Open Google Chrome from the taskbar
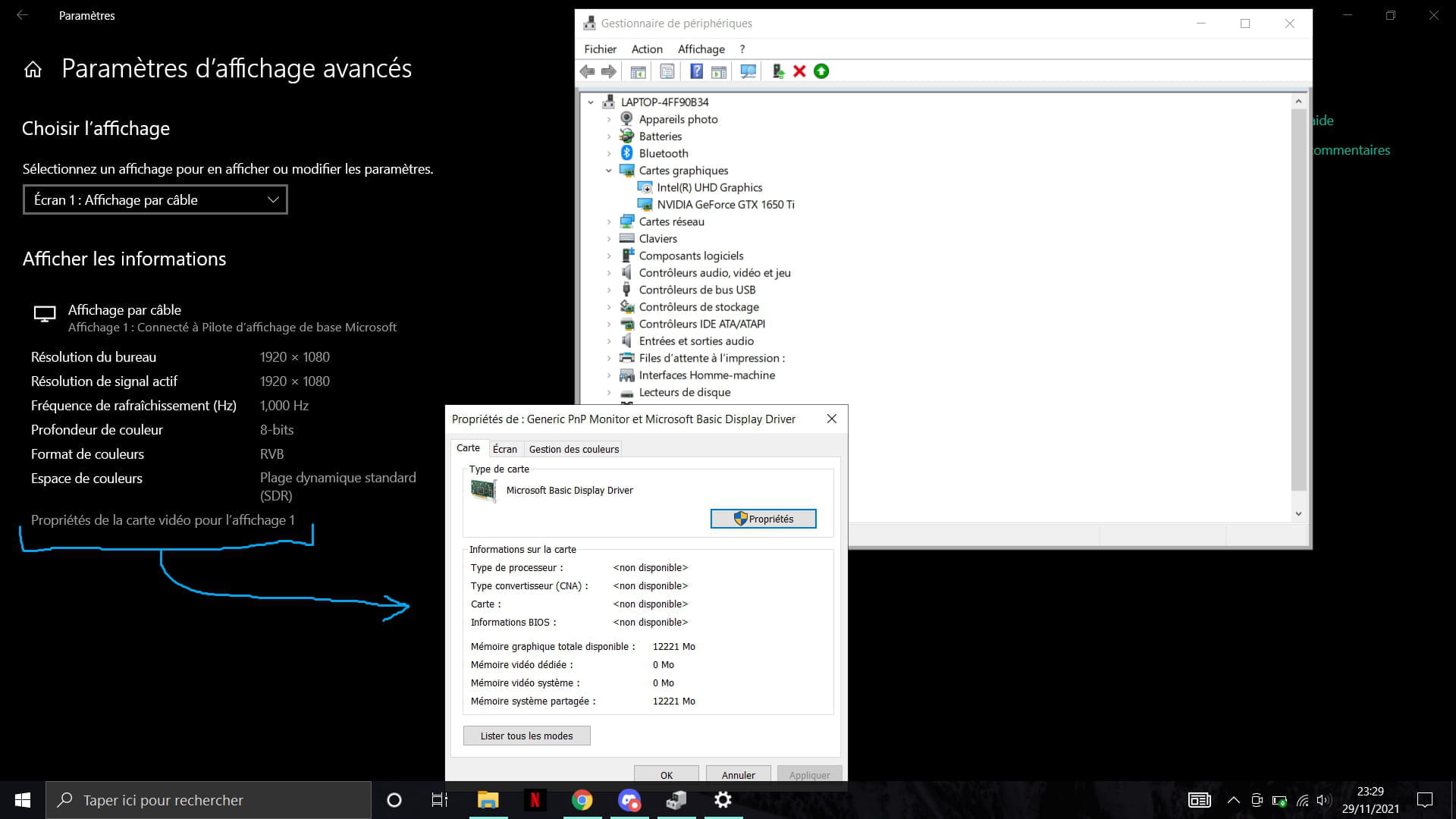Viewport: 1456px width, 819px height. pos(582,800)
